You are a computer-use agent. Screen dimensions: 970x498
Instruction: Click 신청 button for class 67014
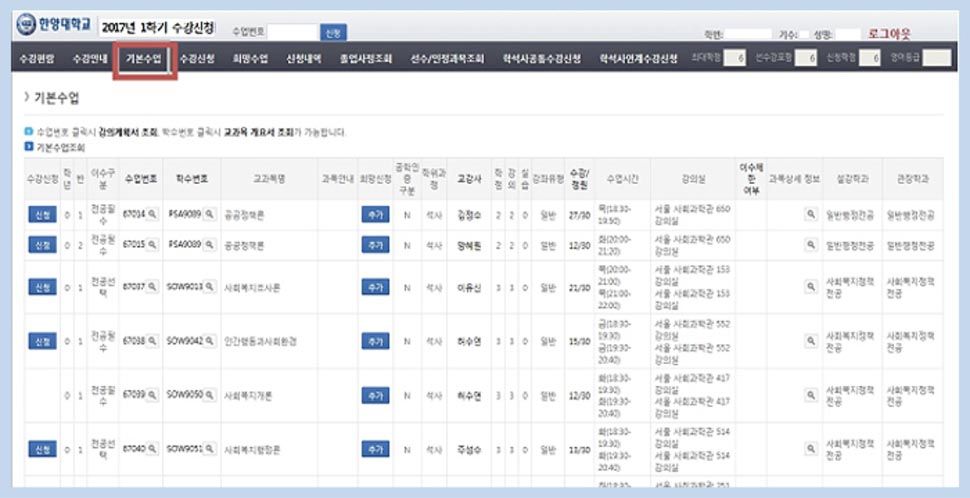(42, 214)
